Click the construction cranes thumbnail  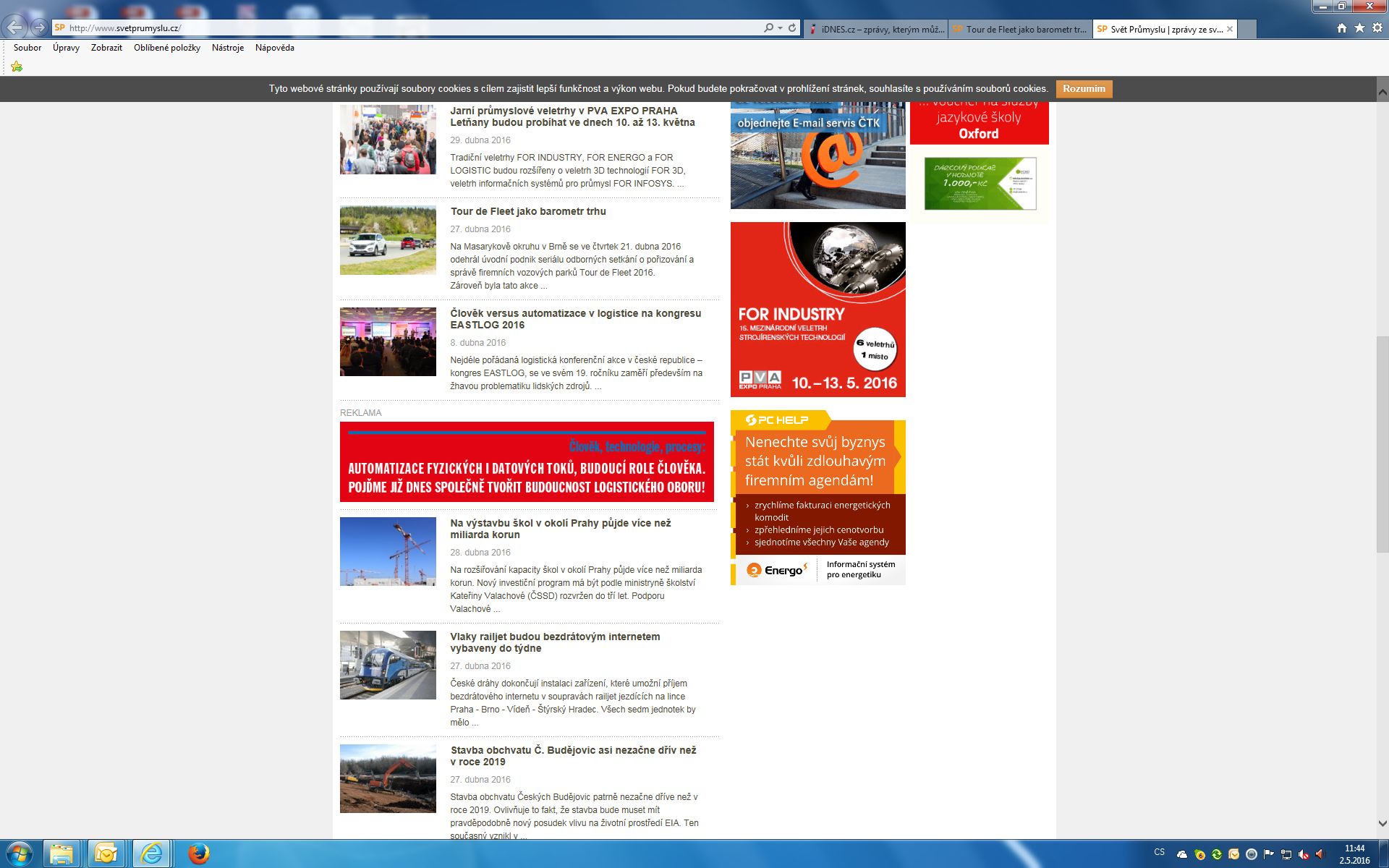click(x=388, y=551)
